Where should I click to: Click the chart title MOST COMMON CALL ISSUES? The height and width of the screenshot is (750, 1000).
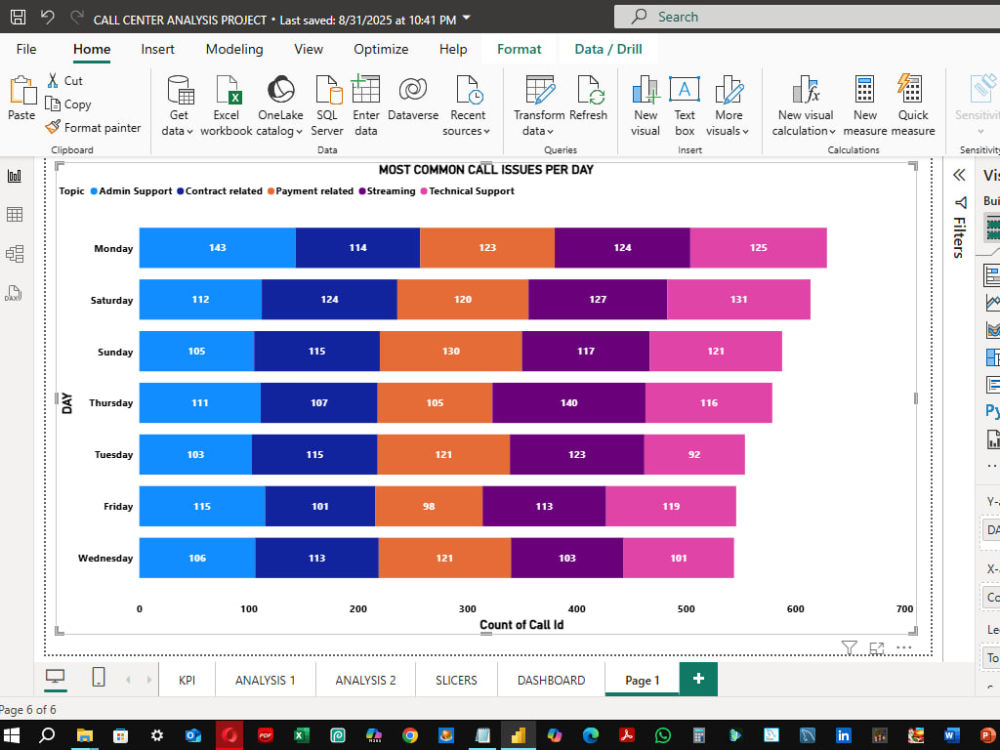tap(486, 170)
